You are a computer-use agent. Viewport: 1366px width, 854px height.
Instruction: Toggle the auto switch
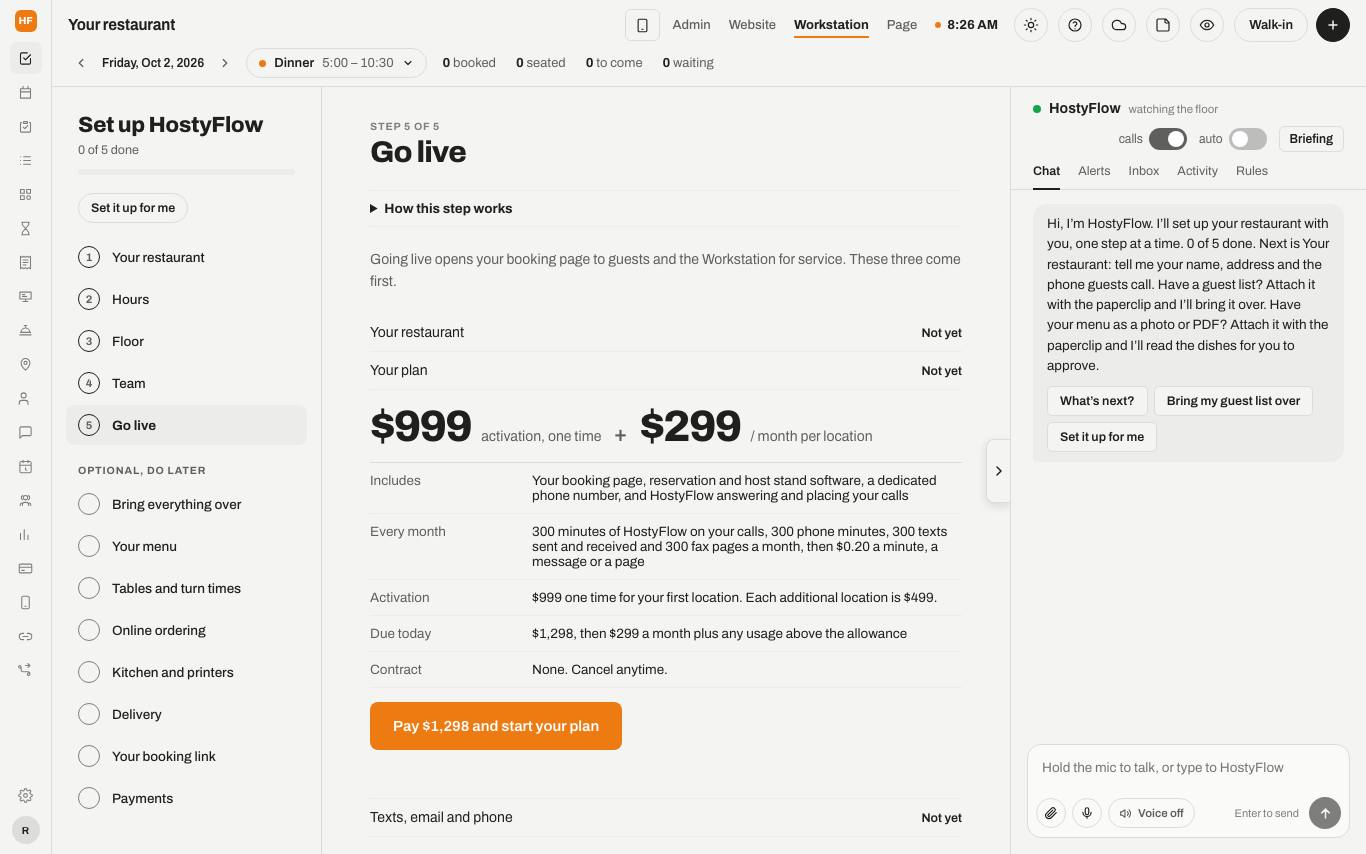pos(1248,139)
